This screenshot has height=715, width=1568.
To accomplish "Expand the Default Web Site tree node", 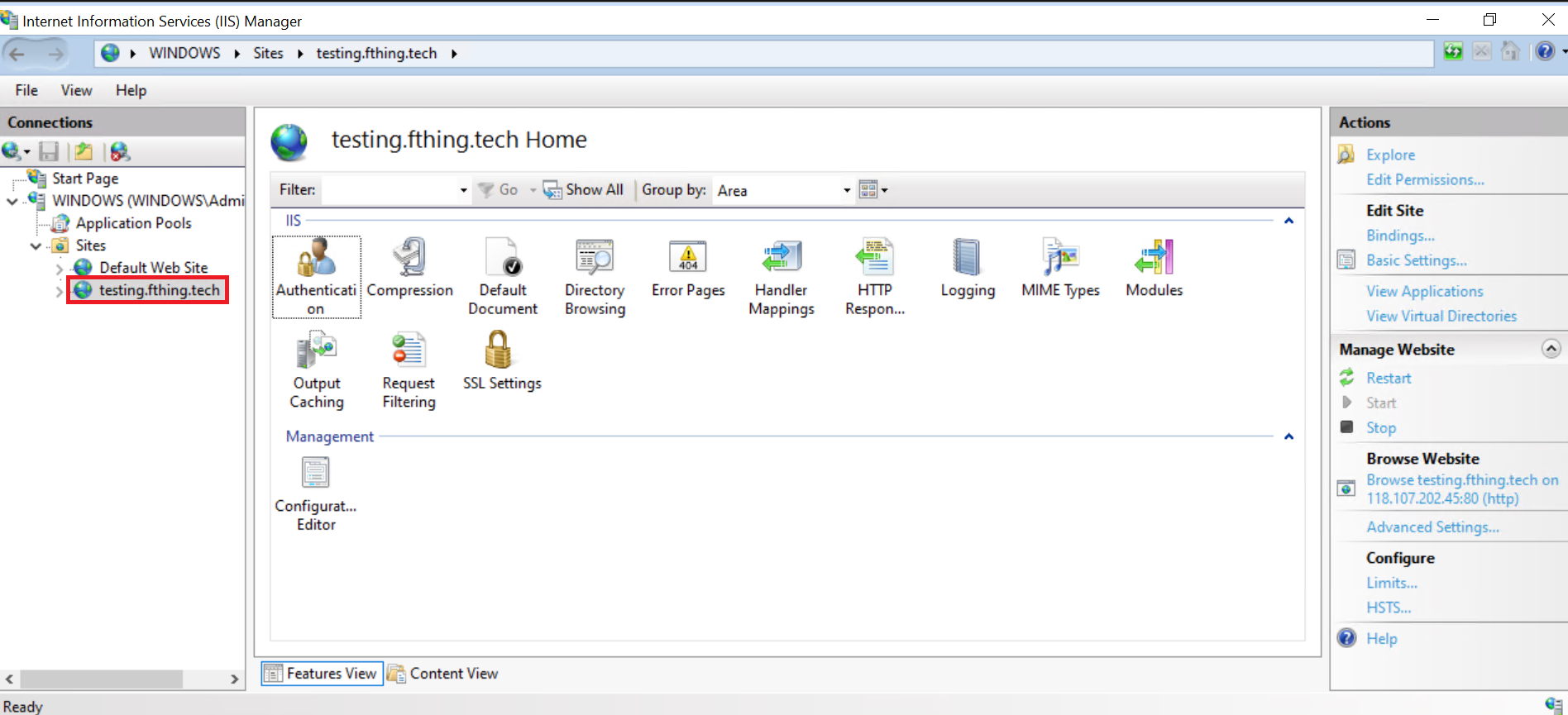I will (x=59, y=269).
